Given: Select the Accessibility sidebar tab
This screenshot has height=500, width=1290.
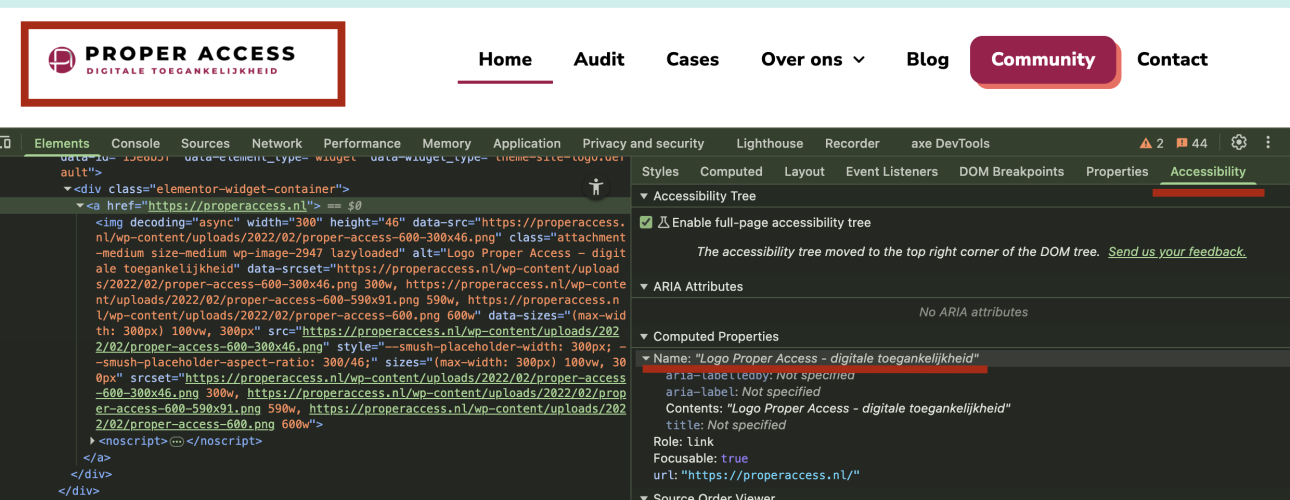Looking at the screenshot, I should point(1208,171).
